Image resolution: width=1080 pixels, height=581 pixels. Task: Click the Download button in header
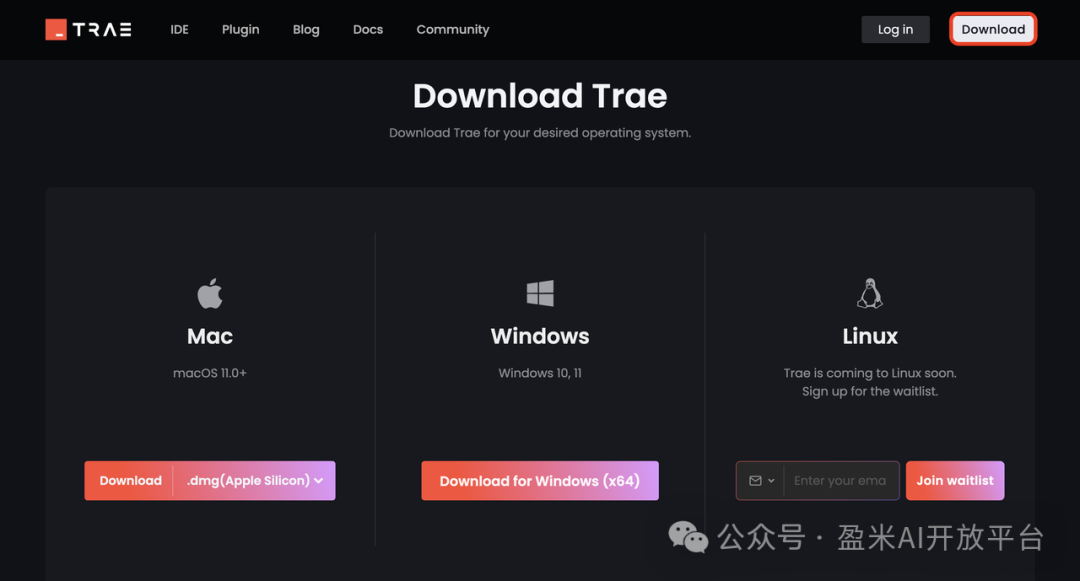tap(993, 30)
